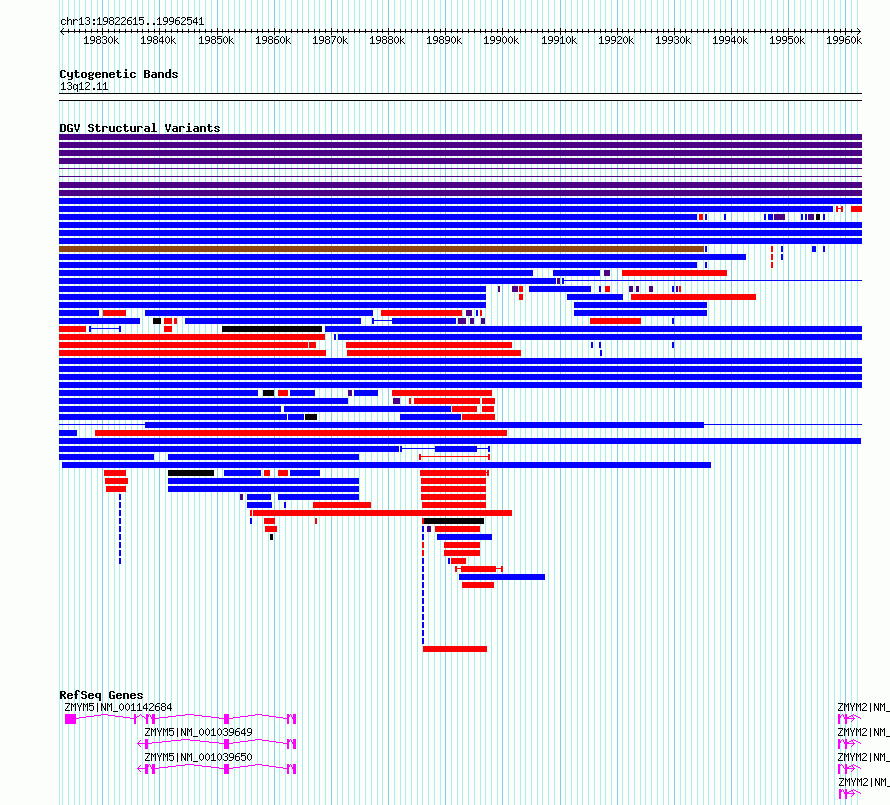Click the 19960k ruler label
Screen dimensions: 890x805
tap(844, 40)
